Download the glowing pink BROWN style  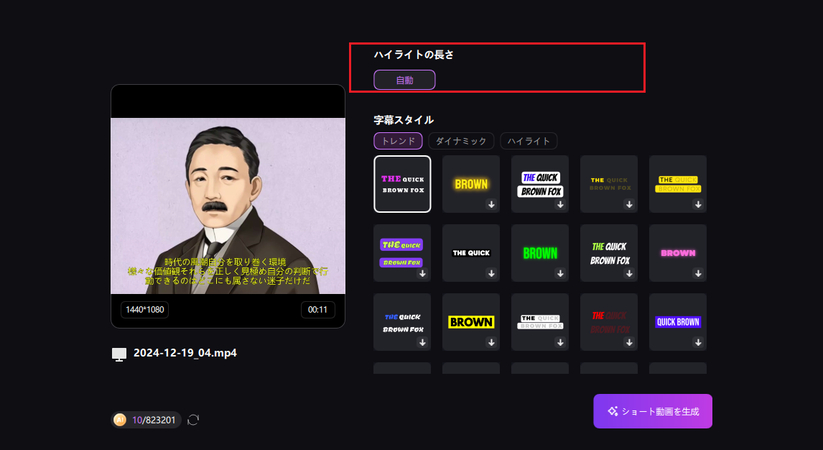[698, 273]
